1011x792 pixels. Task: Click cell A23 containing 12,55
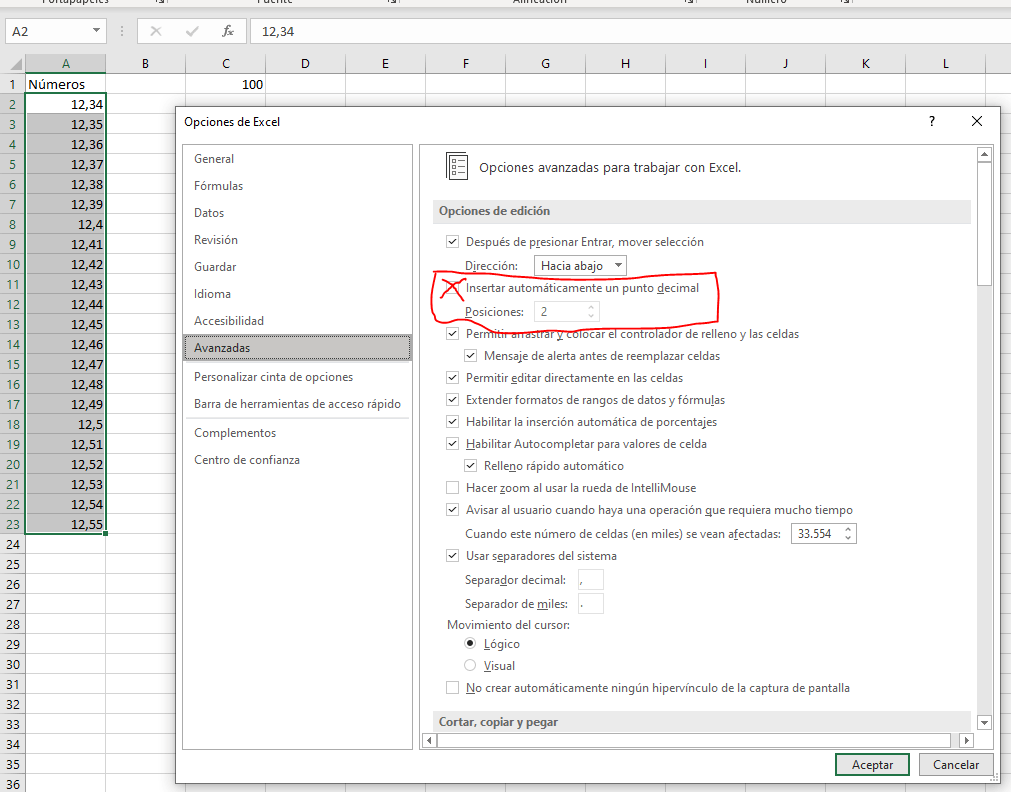tap(65, 524)
